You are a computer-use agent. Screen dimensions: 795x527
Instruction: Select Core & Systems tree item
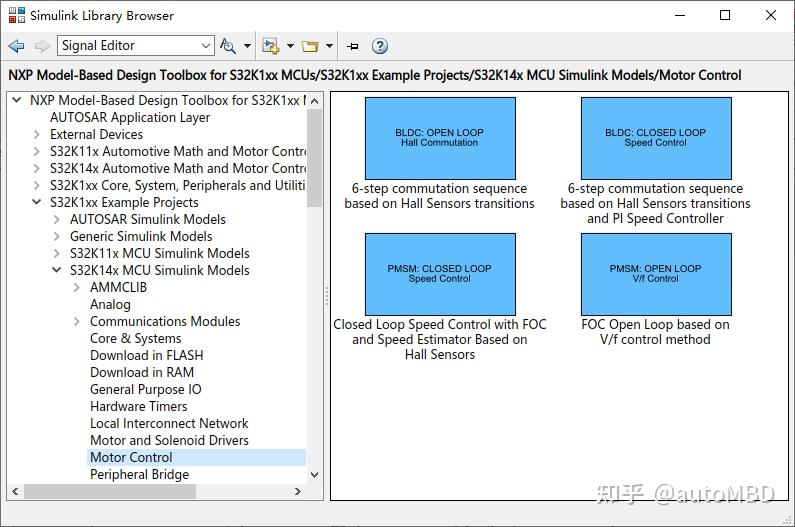tap(135, 338)
